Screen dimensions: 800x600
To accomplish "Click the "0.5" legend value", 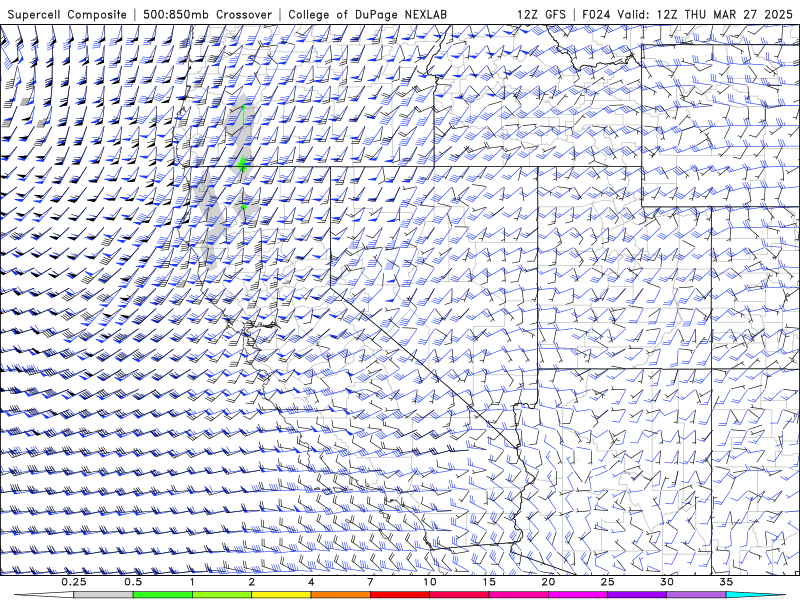I will coord(133,582).
